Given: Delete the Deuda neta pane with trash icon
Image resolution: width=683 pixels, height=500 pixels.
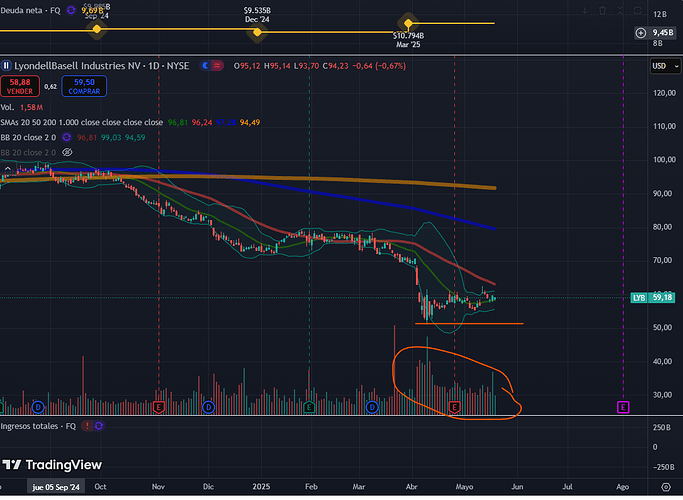Looking at the screenshot, I should (602, 11).
